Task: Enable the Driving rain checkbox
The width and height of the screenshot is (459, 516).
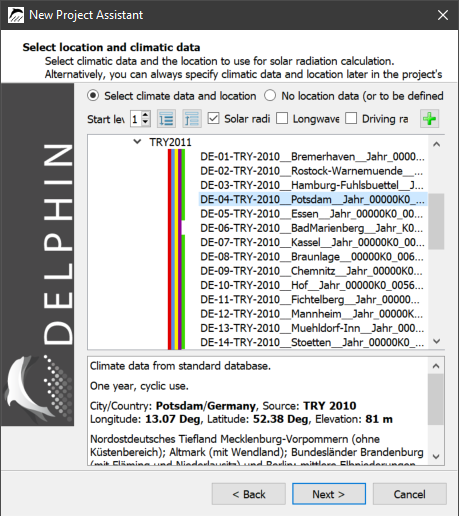Action: [x=351, y=118]
